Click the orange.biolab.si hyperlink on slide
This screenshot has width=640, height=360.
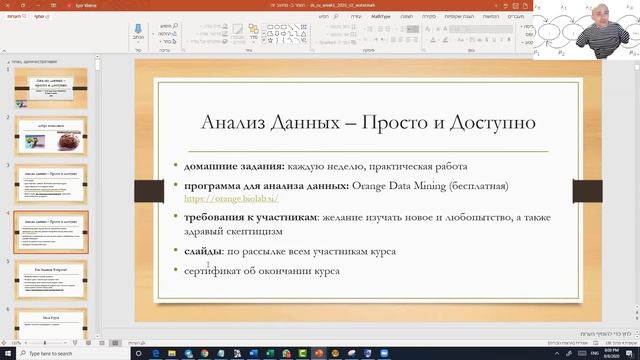coord(231,199)
